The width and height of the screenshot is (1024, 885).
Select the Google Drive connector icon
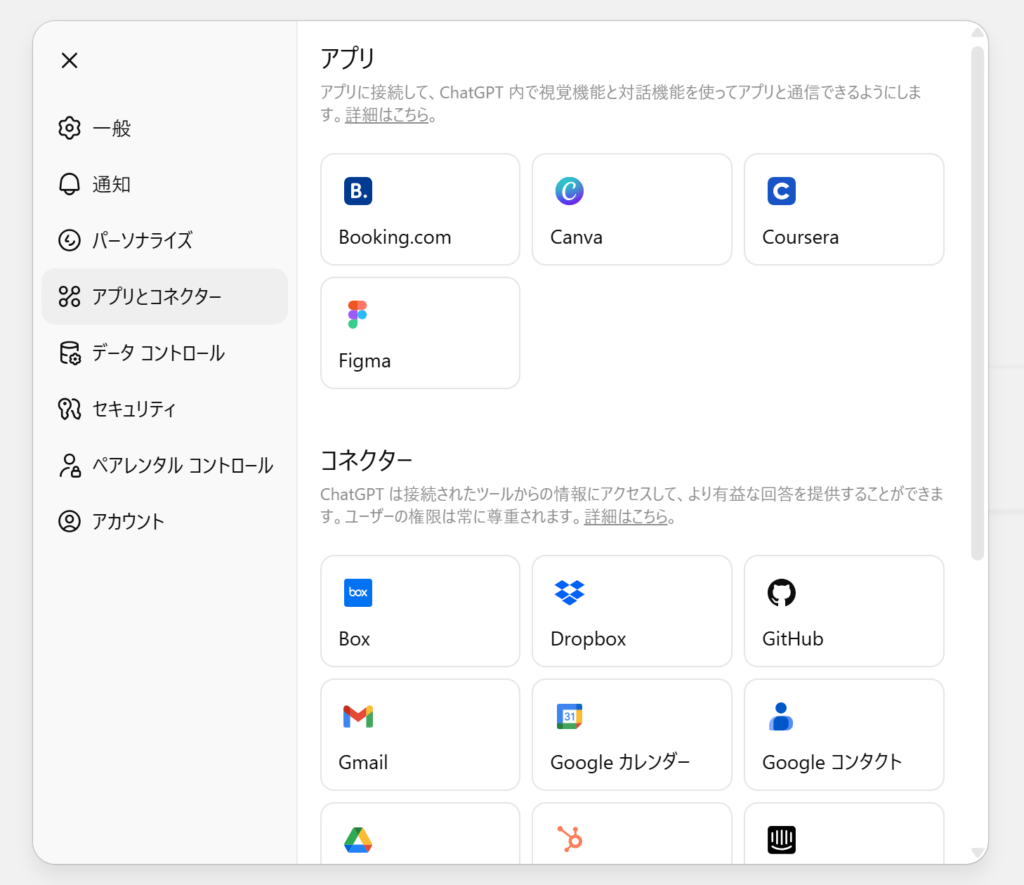pos(358,840)
